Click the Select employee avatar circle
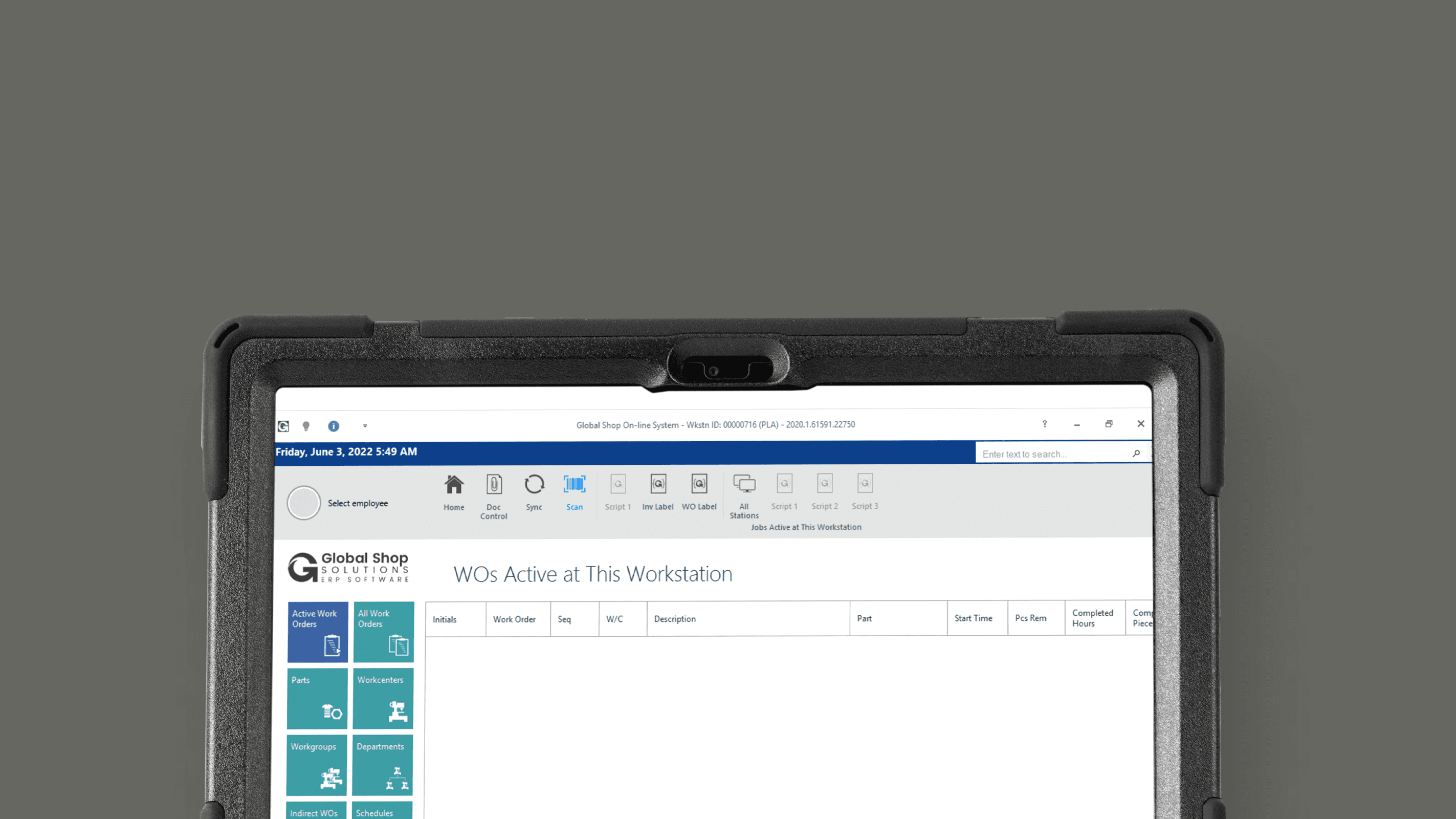Screen dimensions: 1456x819 pyautogui.click(x=303, y=503)
